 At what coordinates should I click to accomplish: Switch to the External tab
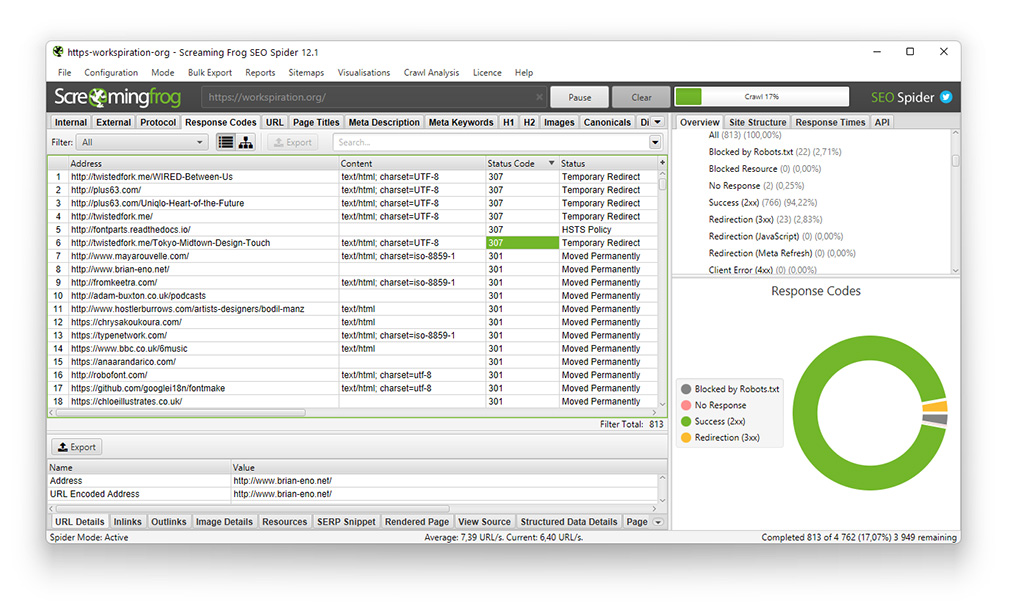click(114, 122)
